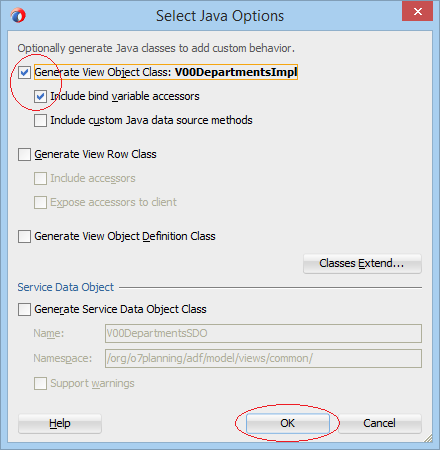Click the resize grip in dialog corner

(428, 438)
